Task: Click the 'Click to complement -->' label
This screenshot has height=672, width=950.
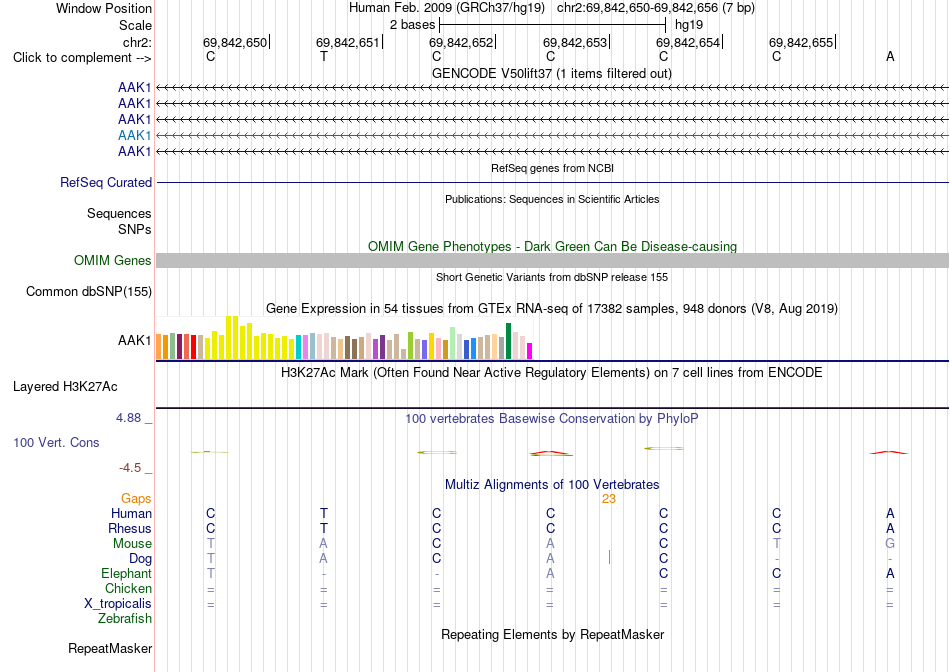Action: pos(82,58)
